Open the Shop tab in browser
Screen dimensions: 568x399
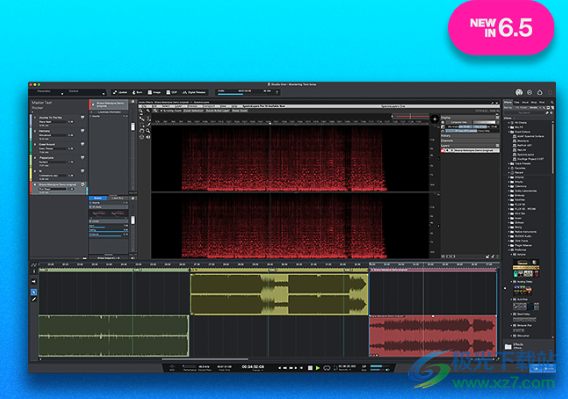[x=534, y=103]
